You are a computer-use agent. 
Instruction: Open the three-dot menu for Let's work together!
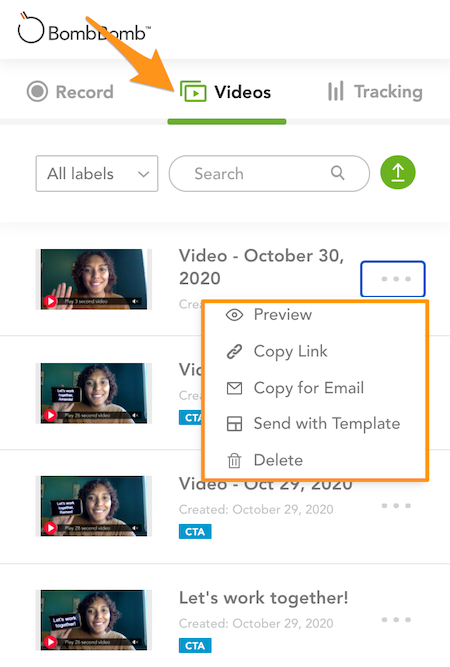coord(396,619)
